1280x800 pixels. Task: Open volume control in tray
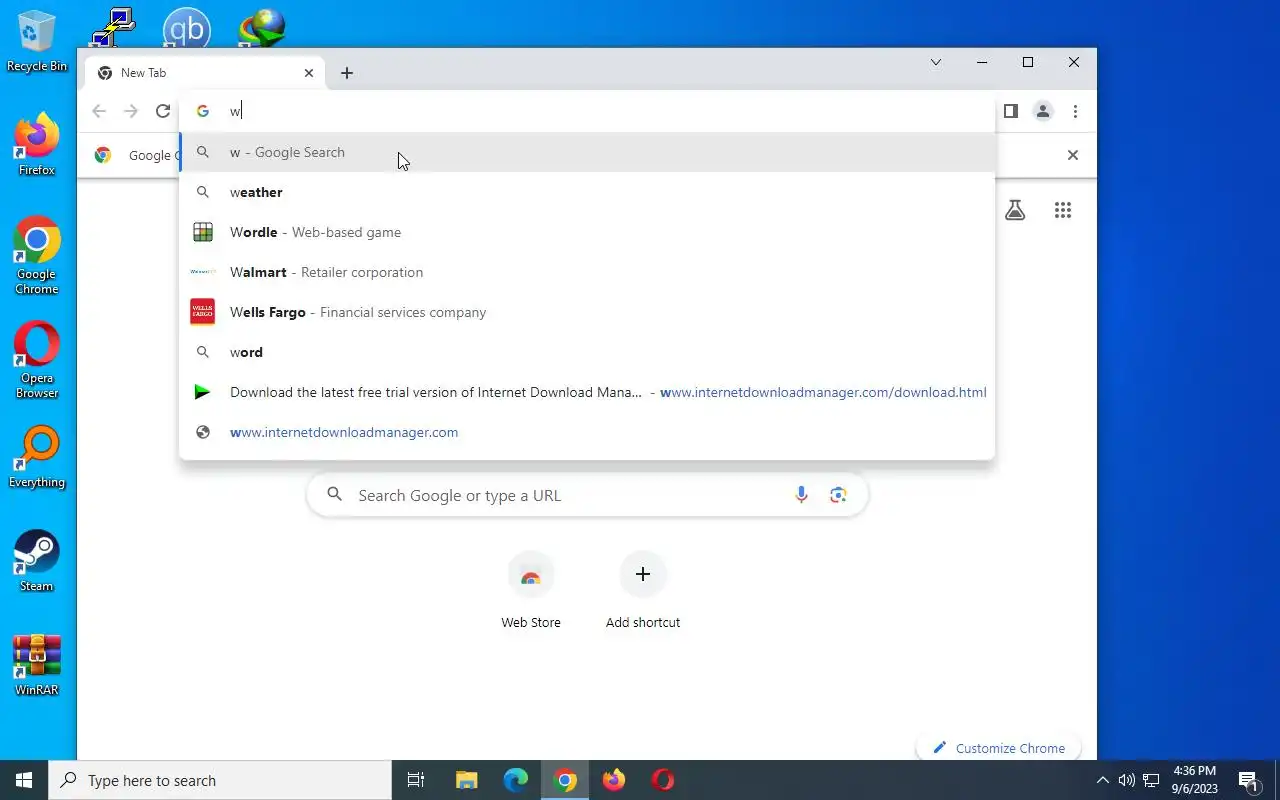[x=1127, y=780]
